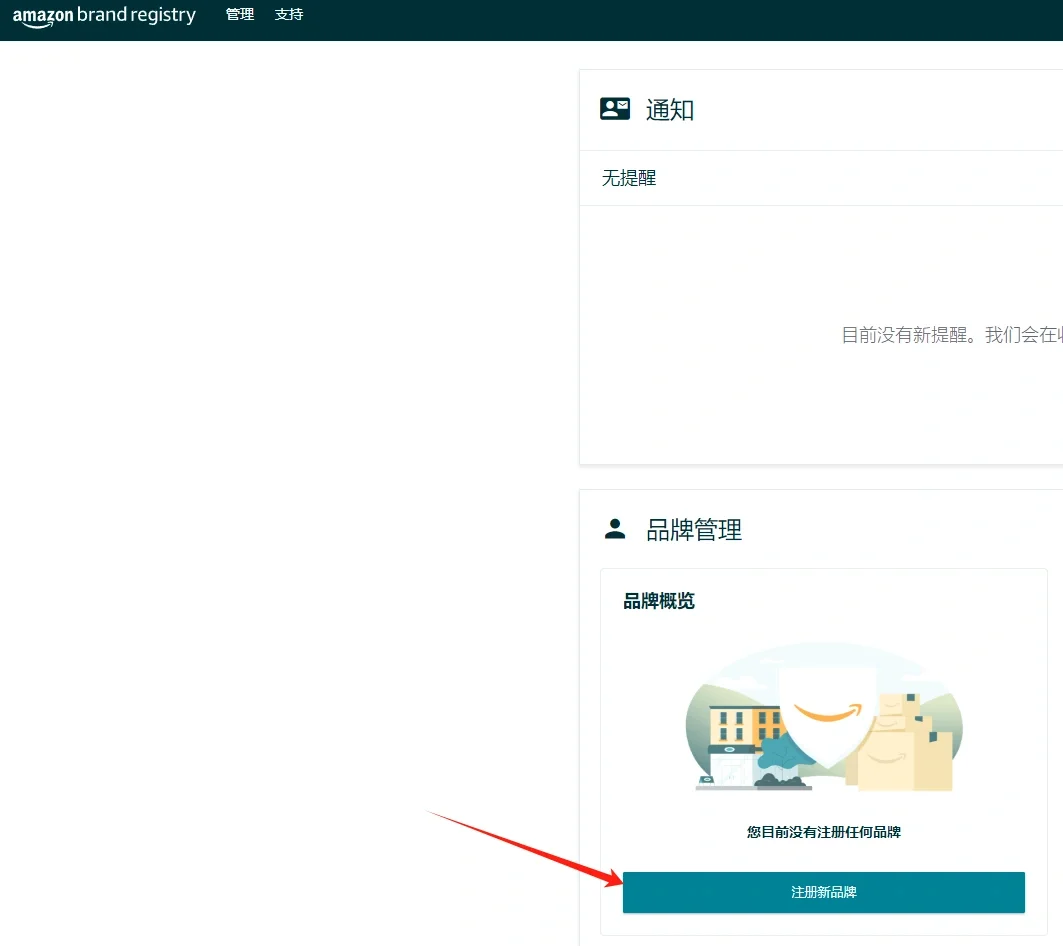
Task: Click the shield with Amazon smile illustration
Action: coord(827,712)
